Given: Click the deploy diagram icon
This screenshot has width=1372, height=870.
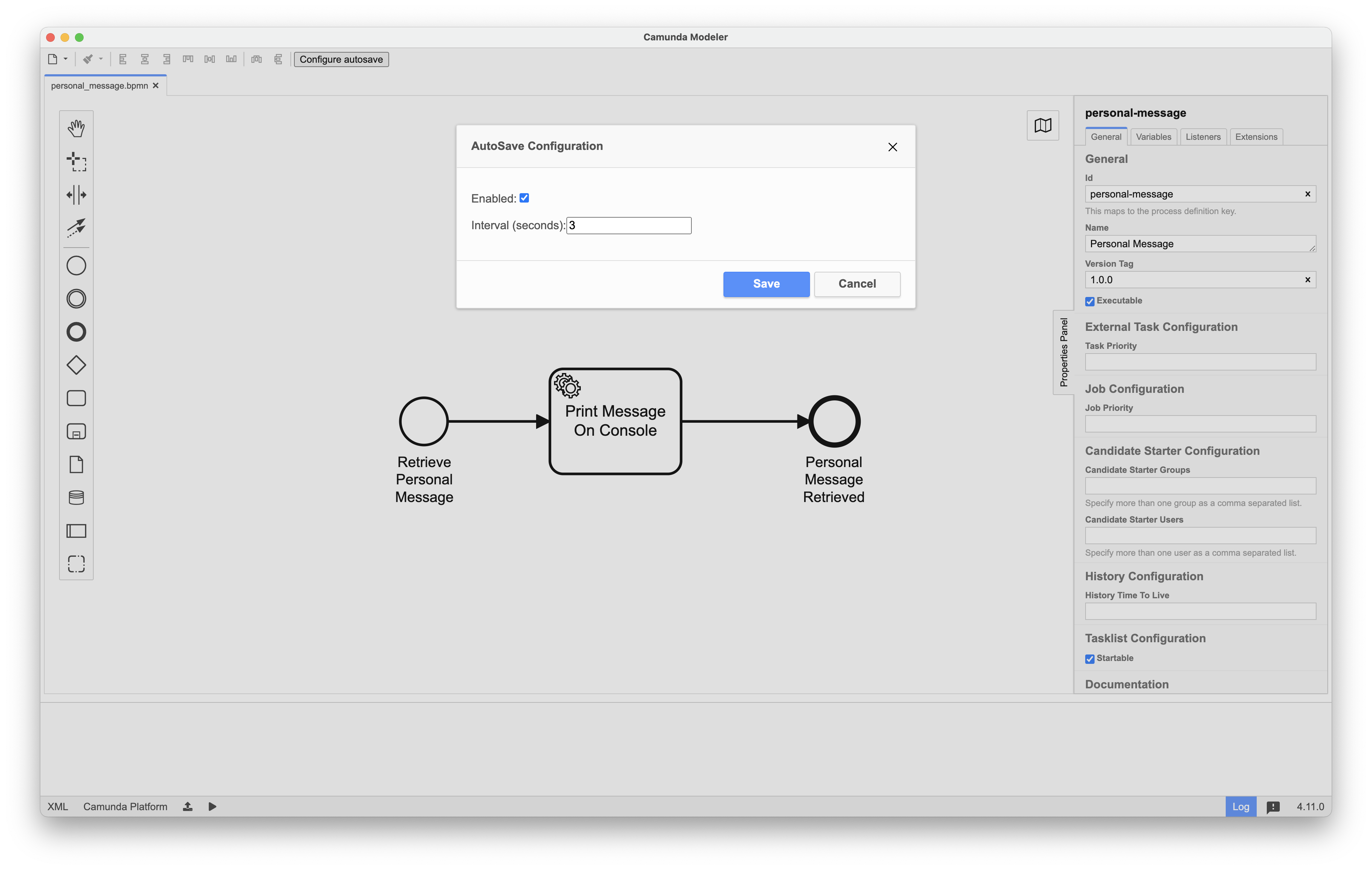Looking at the screenshot, I should [x=187, y=806].
